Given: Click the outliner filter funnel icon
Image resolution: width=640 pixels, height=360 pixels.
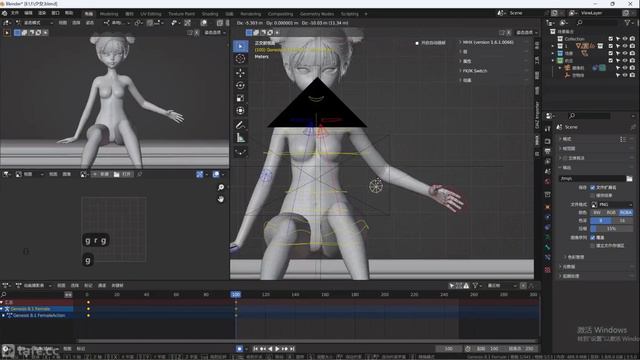Looking at the screenshot, I should click(x=627, y=23).
